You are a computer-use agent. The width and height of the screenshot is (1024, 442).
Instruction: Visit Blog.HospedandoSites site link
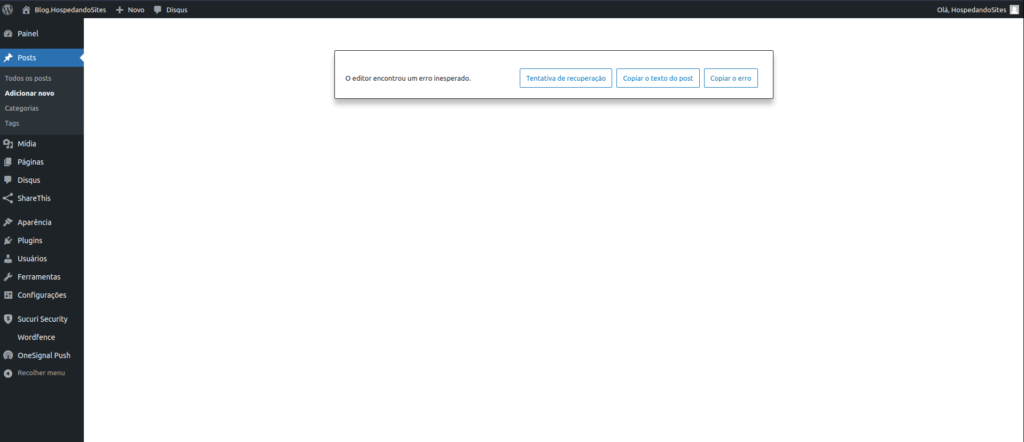tap(70, 9)
